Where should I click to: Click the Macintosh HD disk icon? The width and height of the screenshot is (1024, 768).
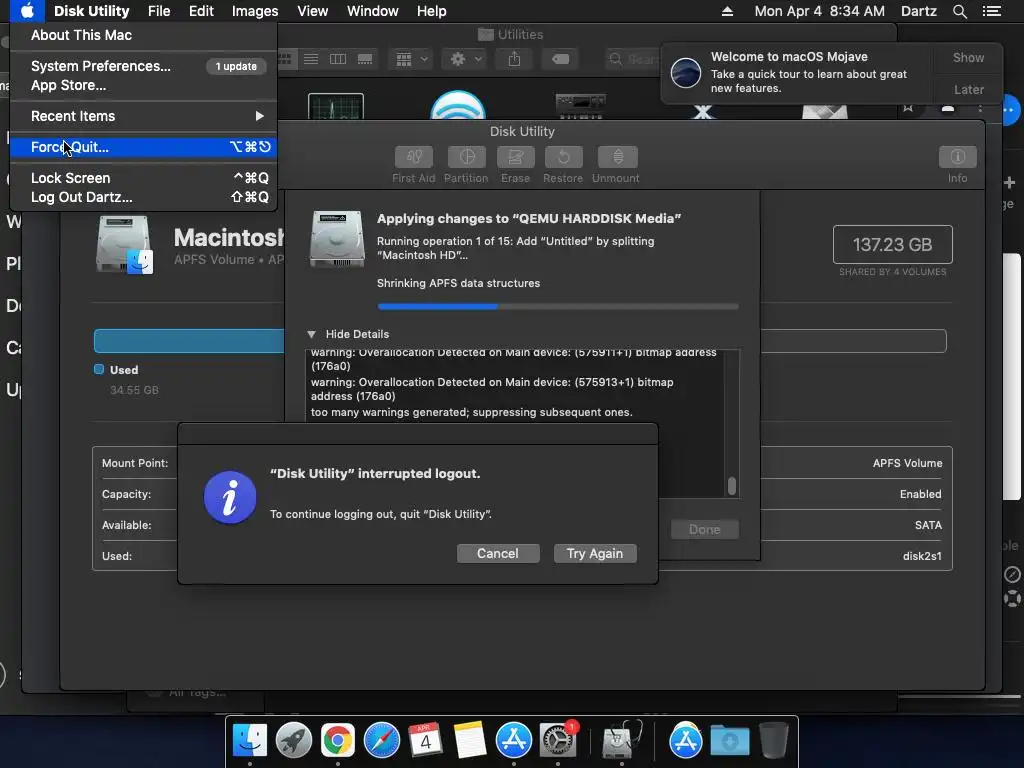click(x=124, y=244)
